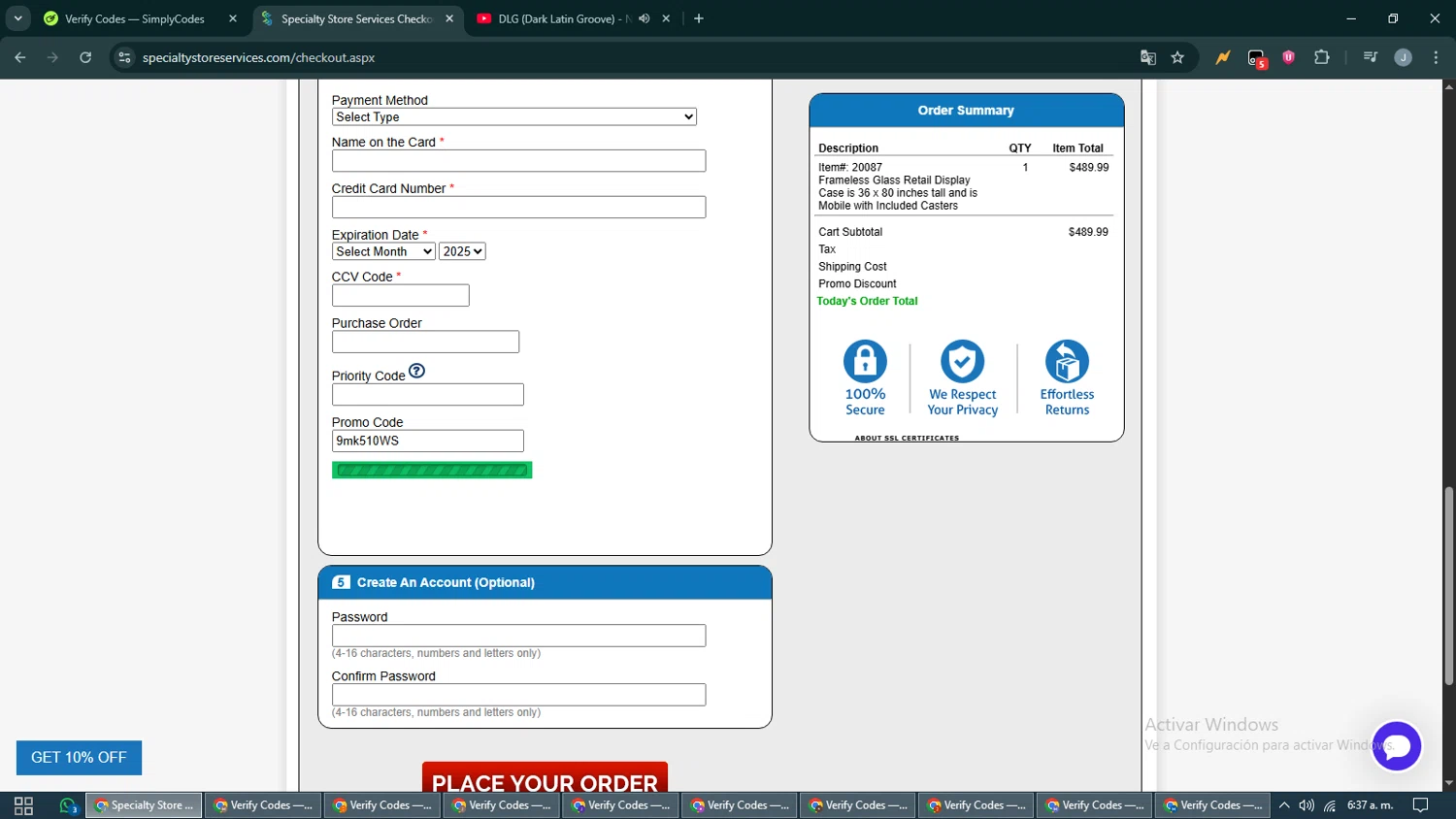This screenshot has width=1456, height=819.
Task: Click the Purchase Order field
Action: tap(425, 343)
